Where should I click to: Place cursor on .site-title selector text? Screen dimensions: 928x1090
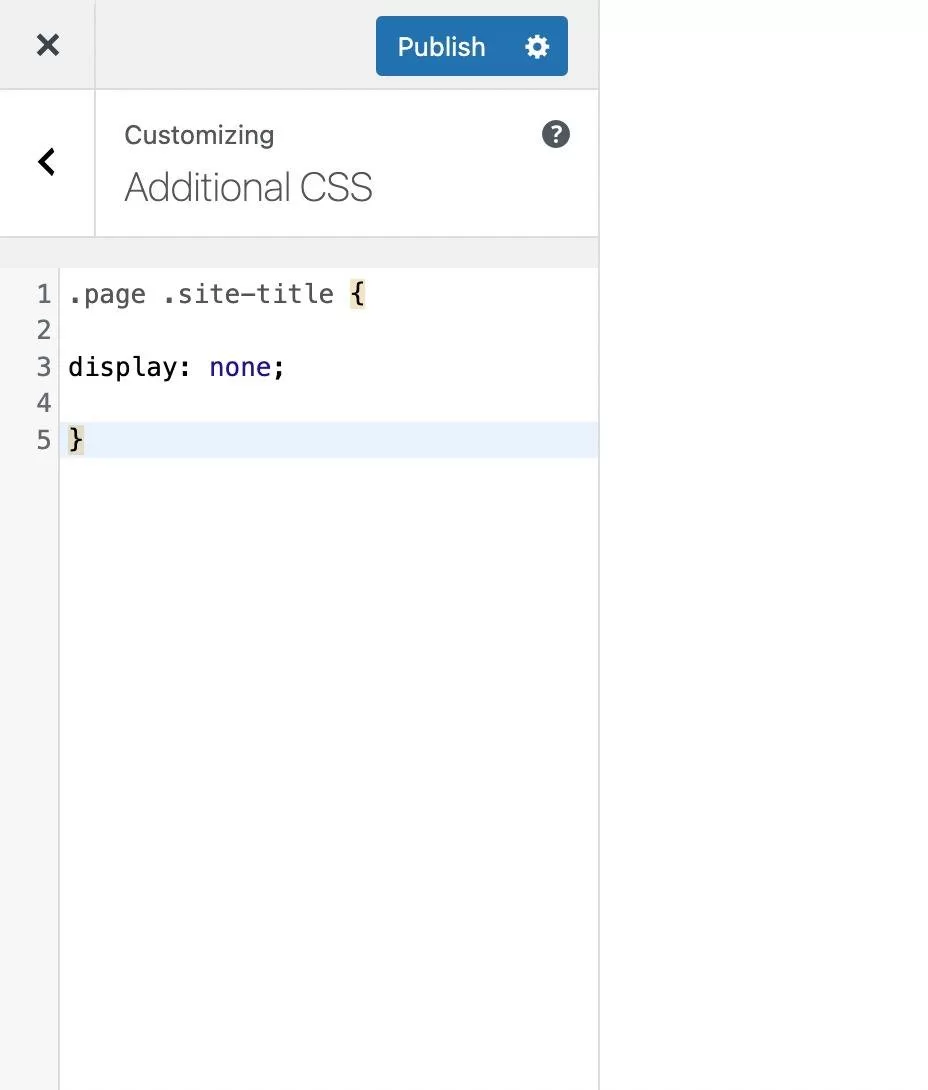[x=248, y=294]
